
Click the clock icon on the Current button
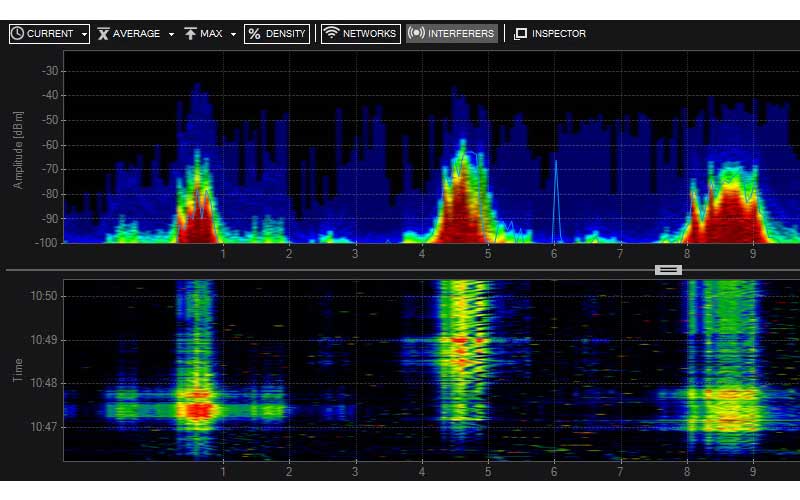(x=18, y=34)
